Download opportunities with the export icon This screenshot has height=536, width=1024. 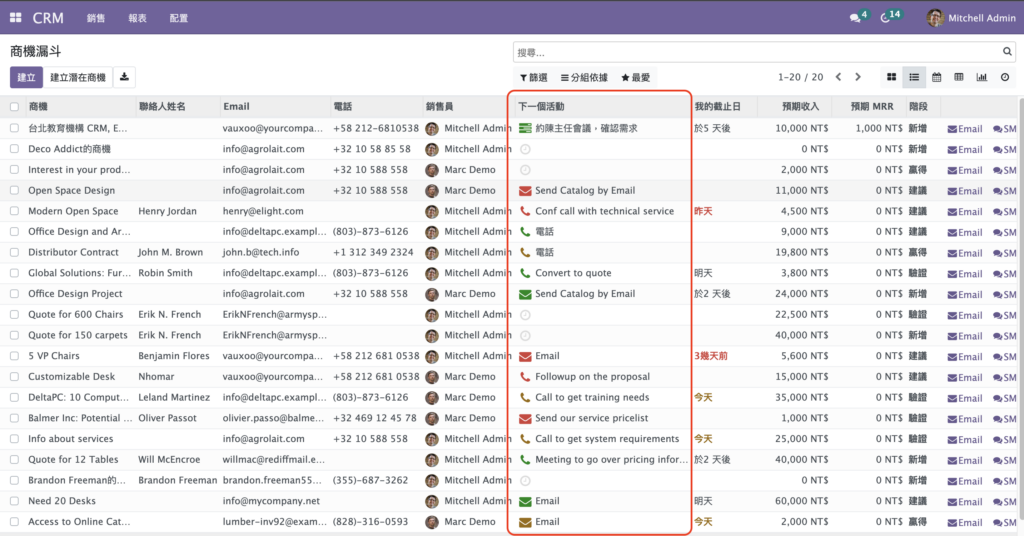124,77
